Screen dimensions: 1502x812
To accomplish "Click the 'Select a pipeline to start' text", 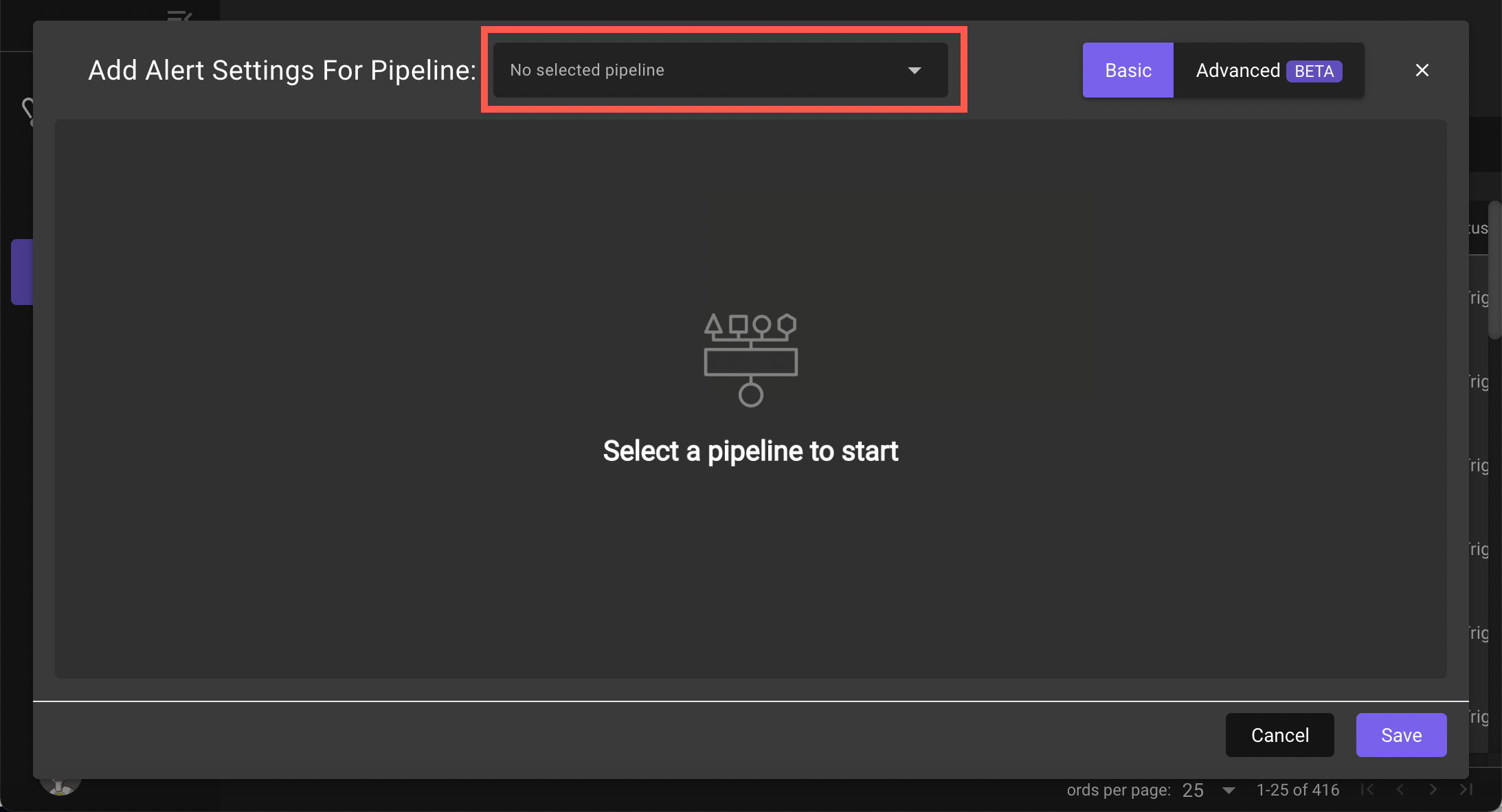I will click(x=750, y=451).
